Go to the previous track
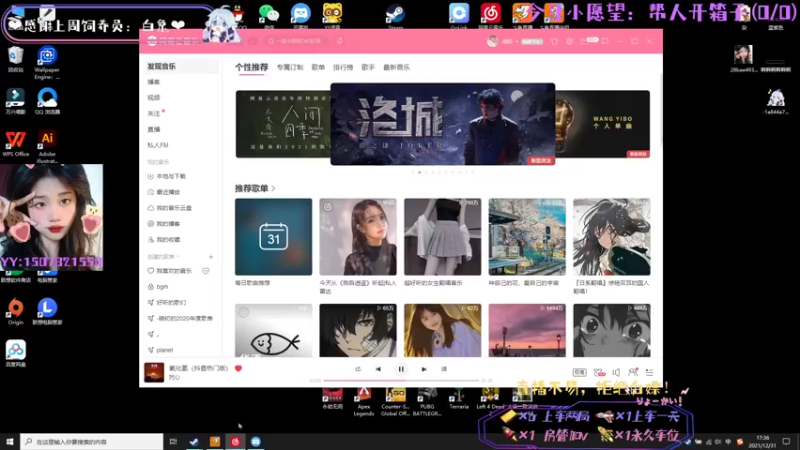Viewport: 800px width, 450px height. tap(378, 369)
